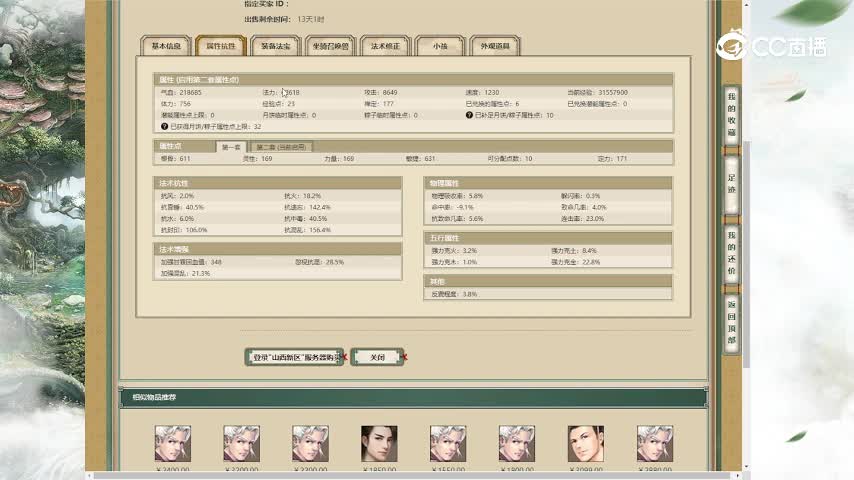The height and width of the screenshot is (480, 854).
Task: Open the 外观道具 tab
Action: point(495,46)
